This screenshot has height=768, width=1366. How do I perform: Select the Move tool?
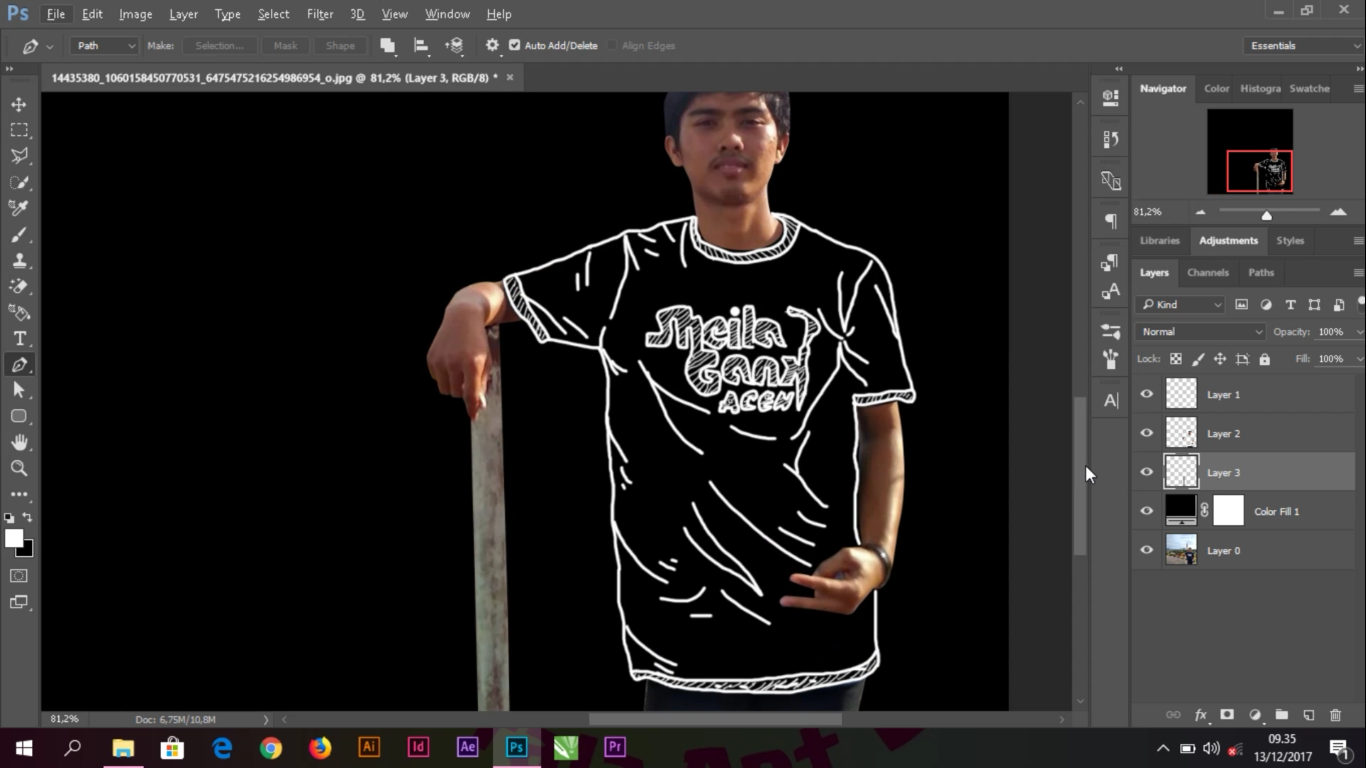coord(18,103)
